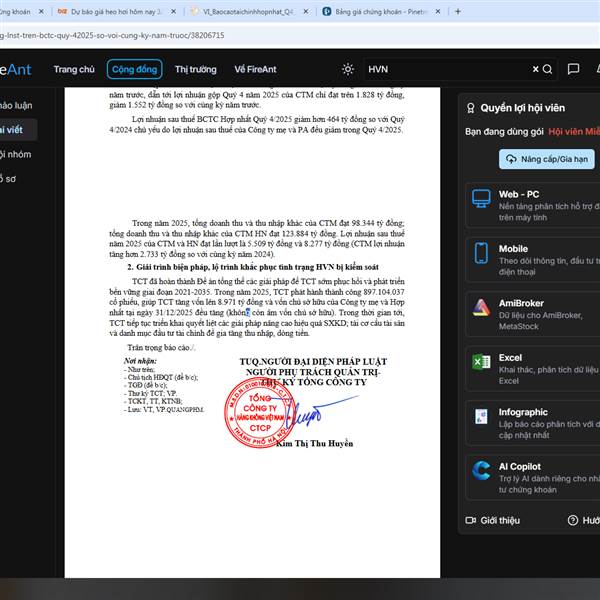Click the search magnifier icon
The width and height of the screenshot is (600, 600).
point(548,69)
